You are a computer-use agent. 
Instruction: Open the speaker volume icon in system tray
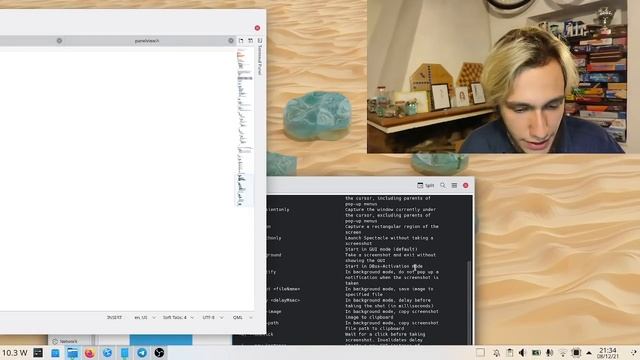[522, 353]
